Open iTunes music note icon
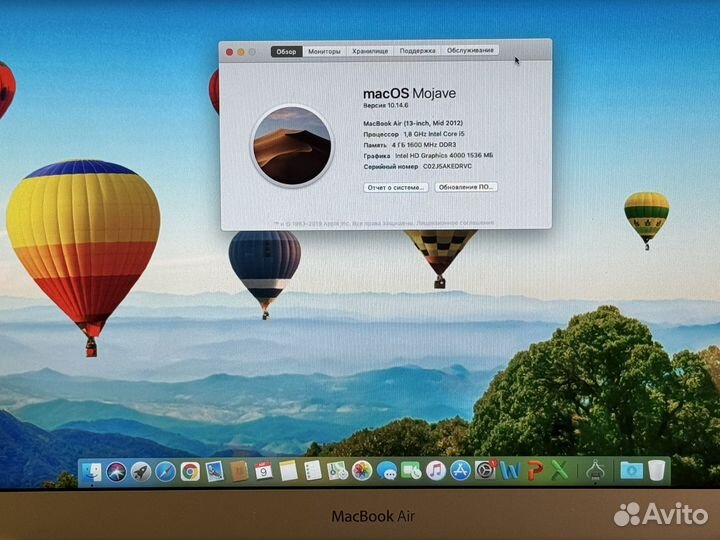The height and width of the screenshot is (540, 720). pyautogui.click(x=436, y=471)
